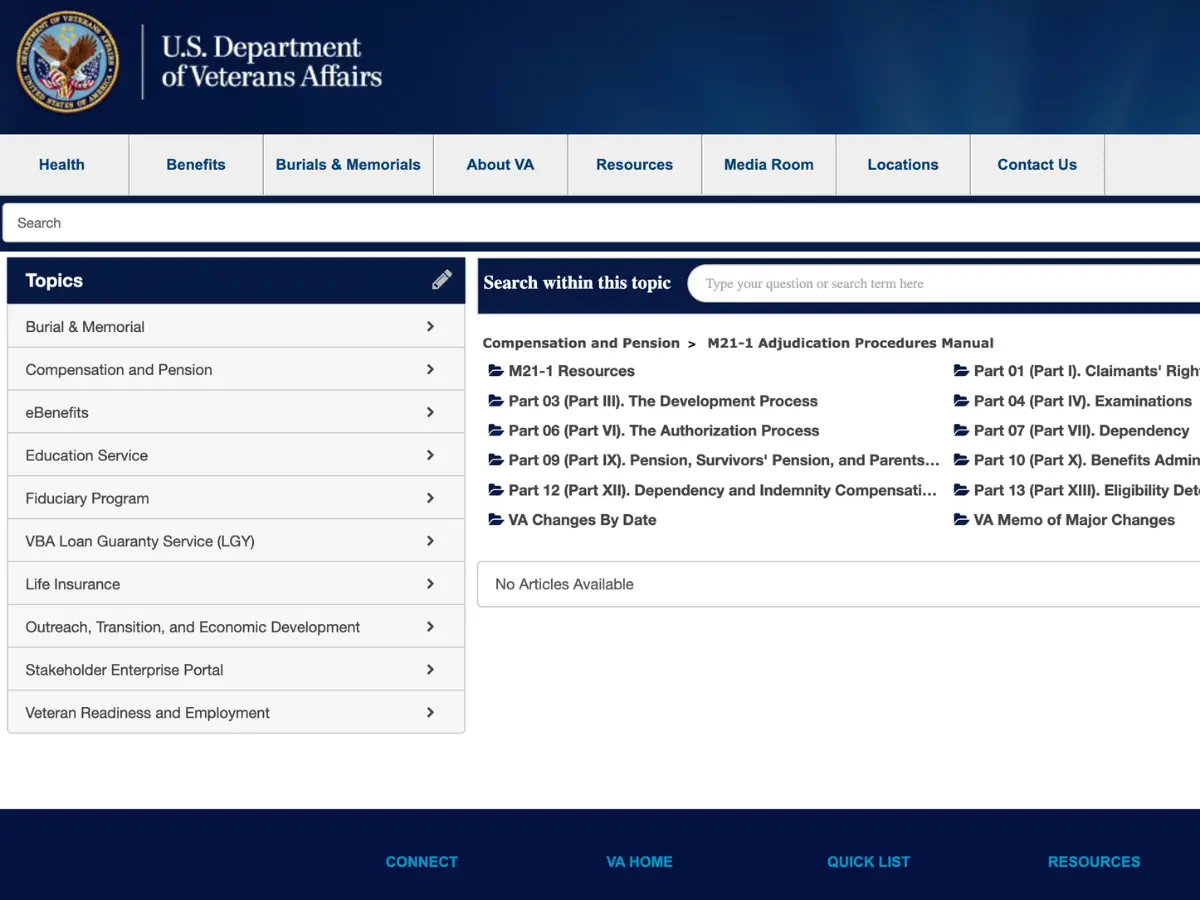
Task: Open Part 03 The Development Process
Action: coord(663,401)
